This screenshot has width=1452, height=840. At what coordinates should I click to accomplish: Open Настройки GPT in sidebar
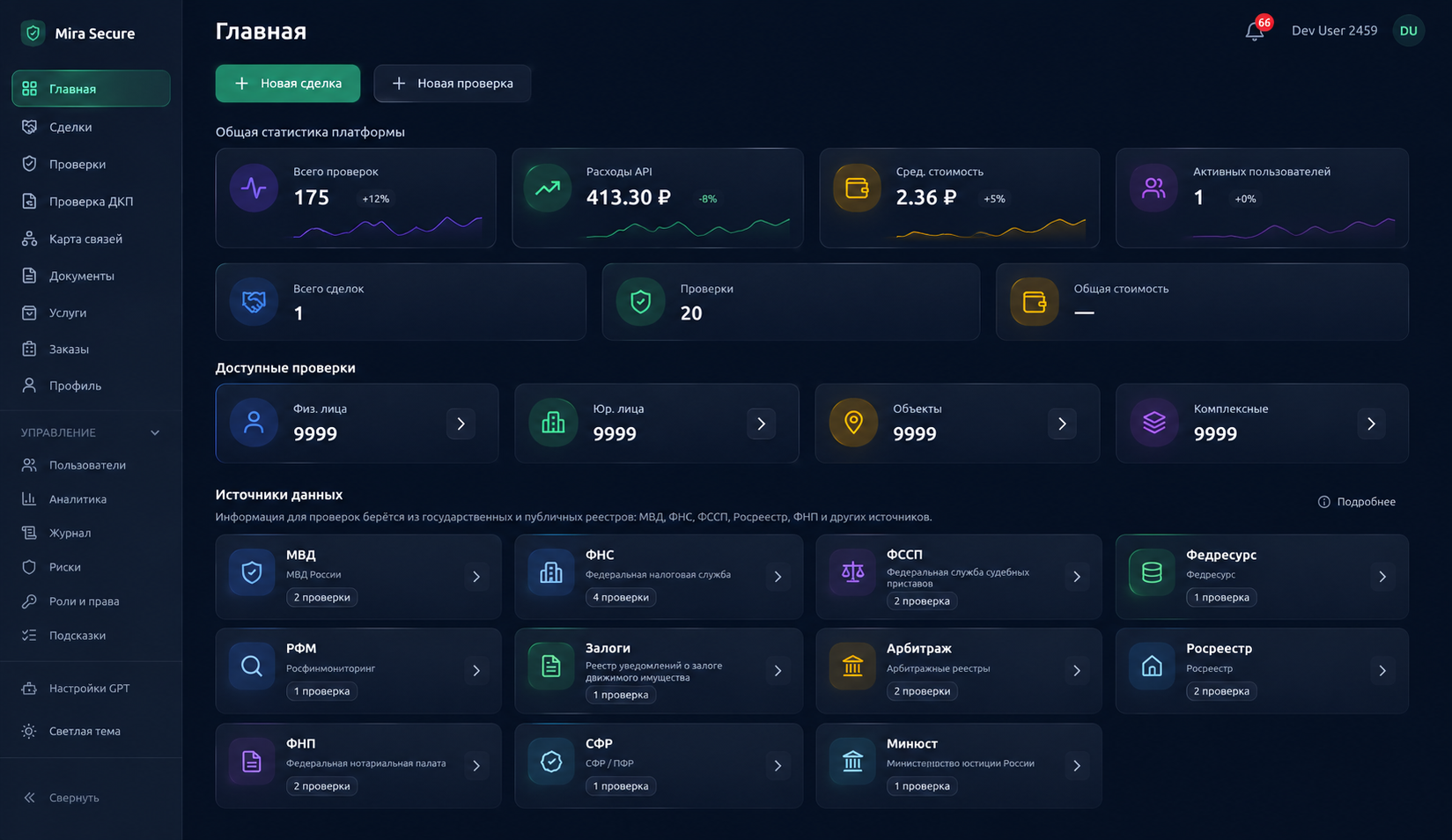[x=91, y=689]
